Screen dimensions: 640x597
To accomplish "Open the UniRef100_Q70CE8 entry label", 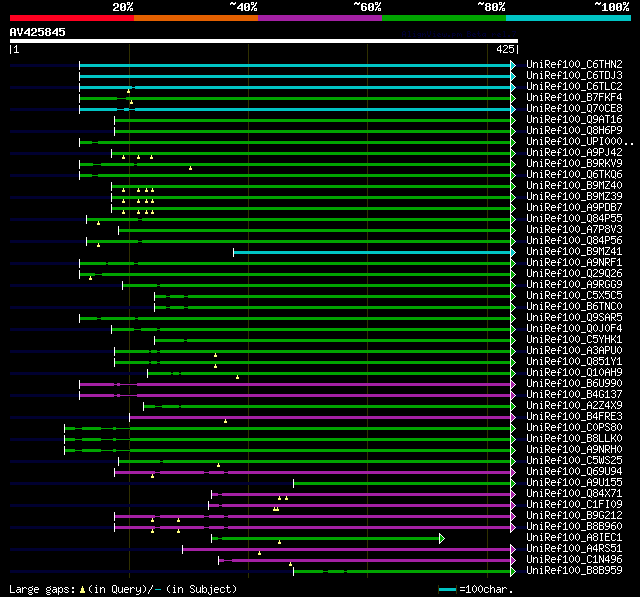I will (x=574, y=109).
